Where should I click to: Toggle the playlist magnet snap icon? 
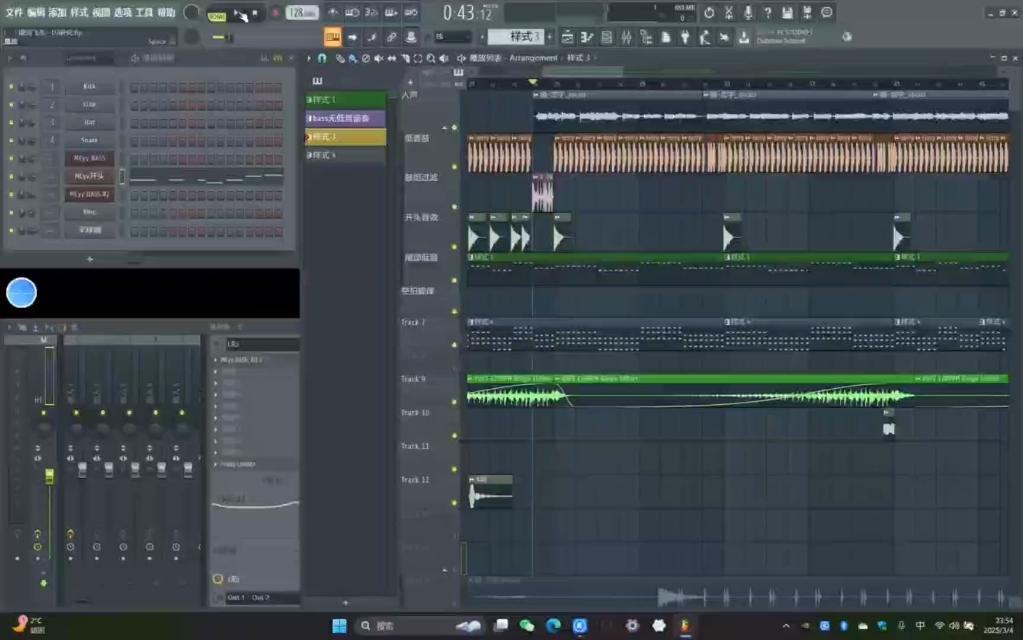pyautogui.click(x=322, y=58)
